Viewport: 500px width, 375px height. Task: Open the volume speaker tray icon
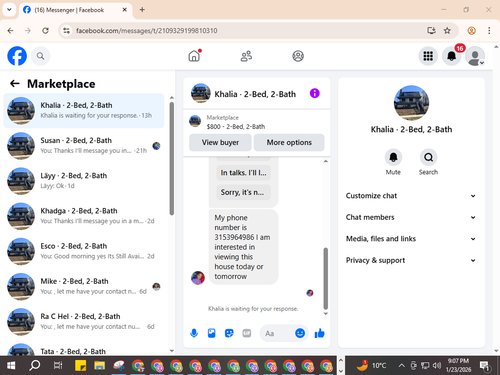437,366
